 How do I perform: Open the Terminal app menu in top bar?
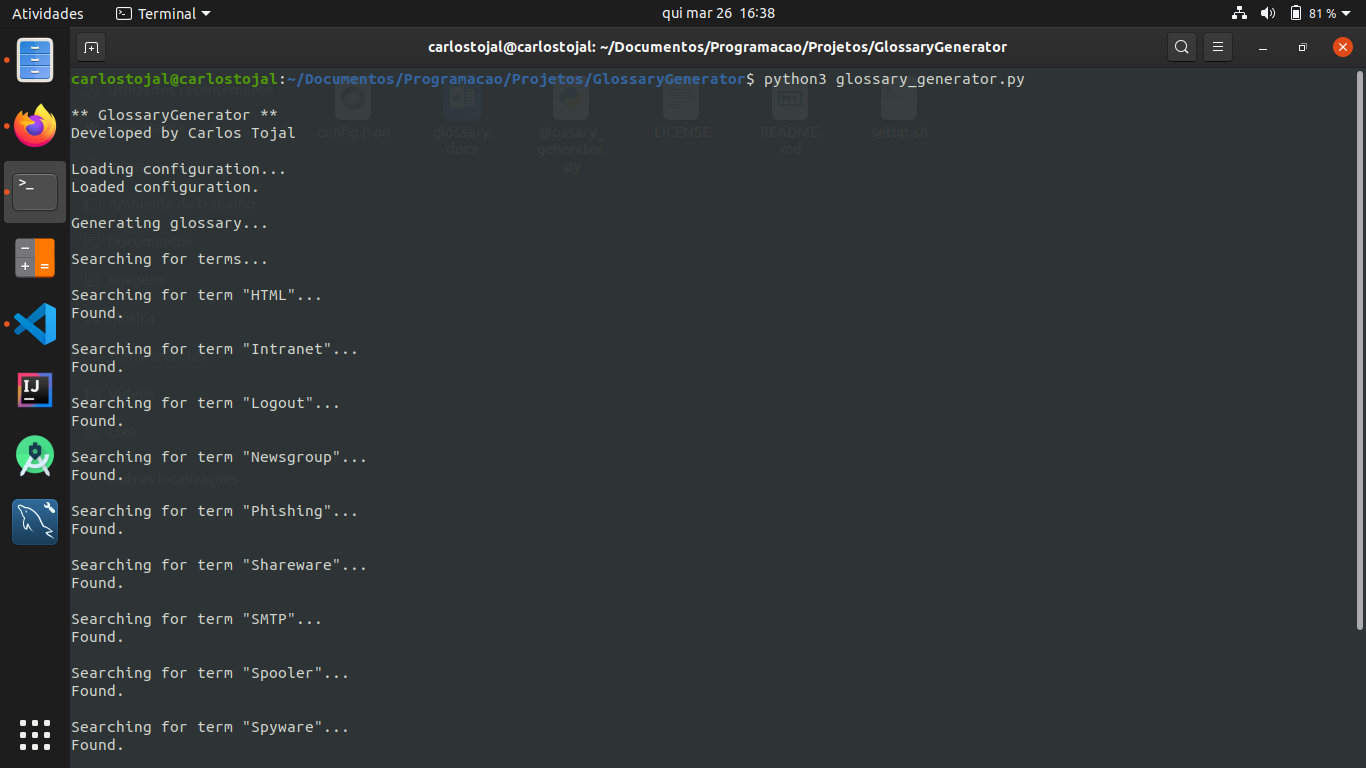[163, 13]
